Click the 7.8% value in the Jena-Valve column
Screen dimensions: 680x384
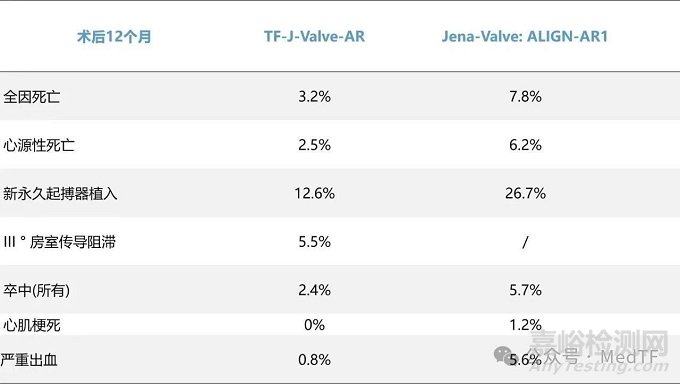pos(525,96)
